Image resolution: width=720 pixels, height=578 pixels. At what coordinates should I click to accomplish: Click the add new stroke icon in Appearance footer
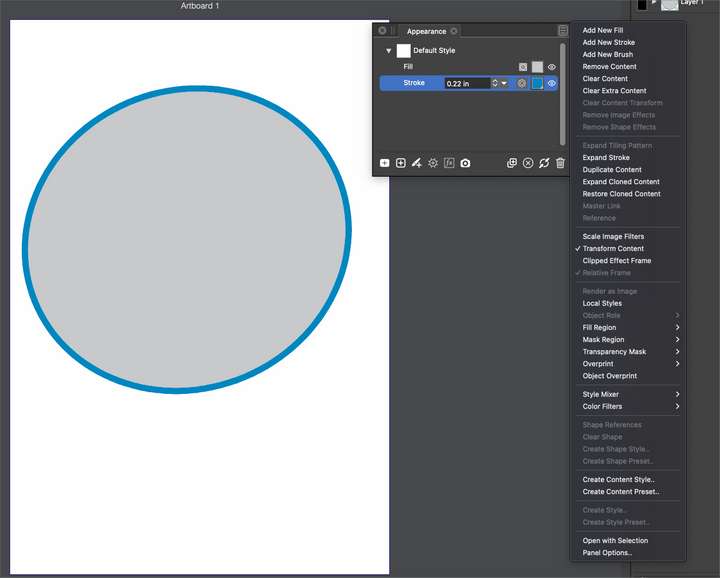pos(401,163)
